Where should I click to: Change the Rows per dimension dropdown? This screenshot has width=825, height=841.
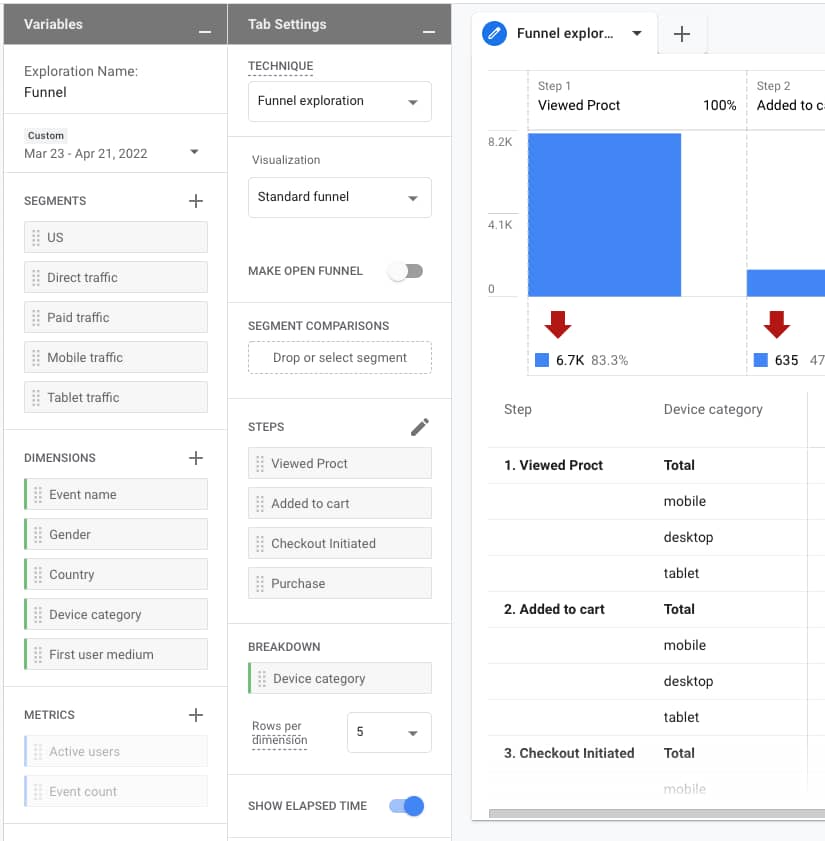click(389, 732)
